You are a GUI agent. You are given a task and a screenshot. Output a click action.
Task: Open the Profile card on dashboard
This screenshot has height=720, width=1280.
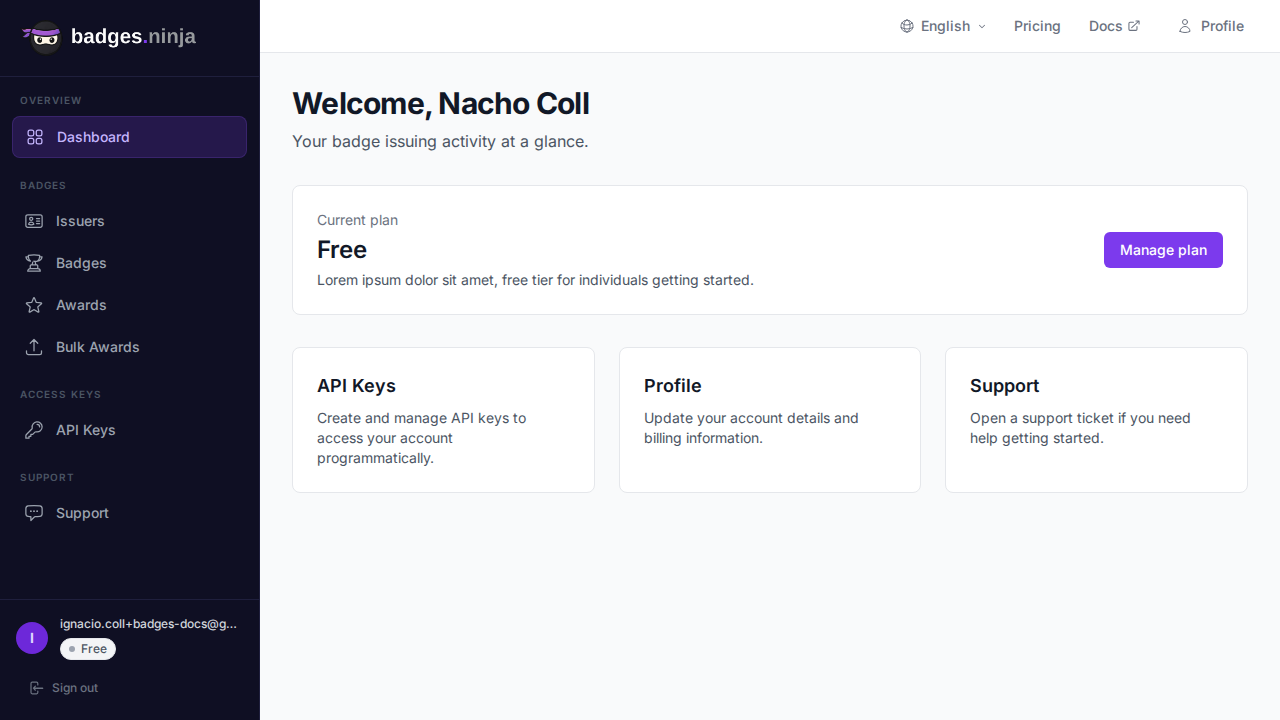pos(769,420)
